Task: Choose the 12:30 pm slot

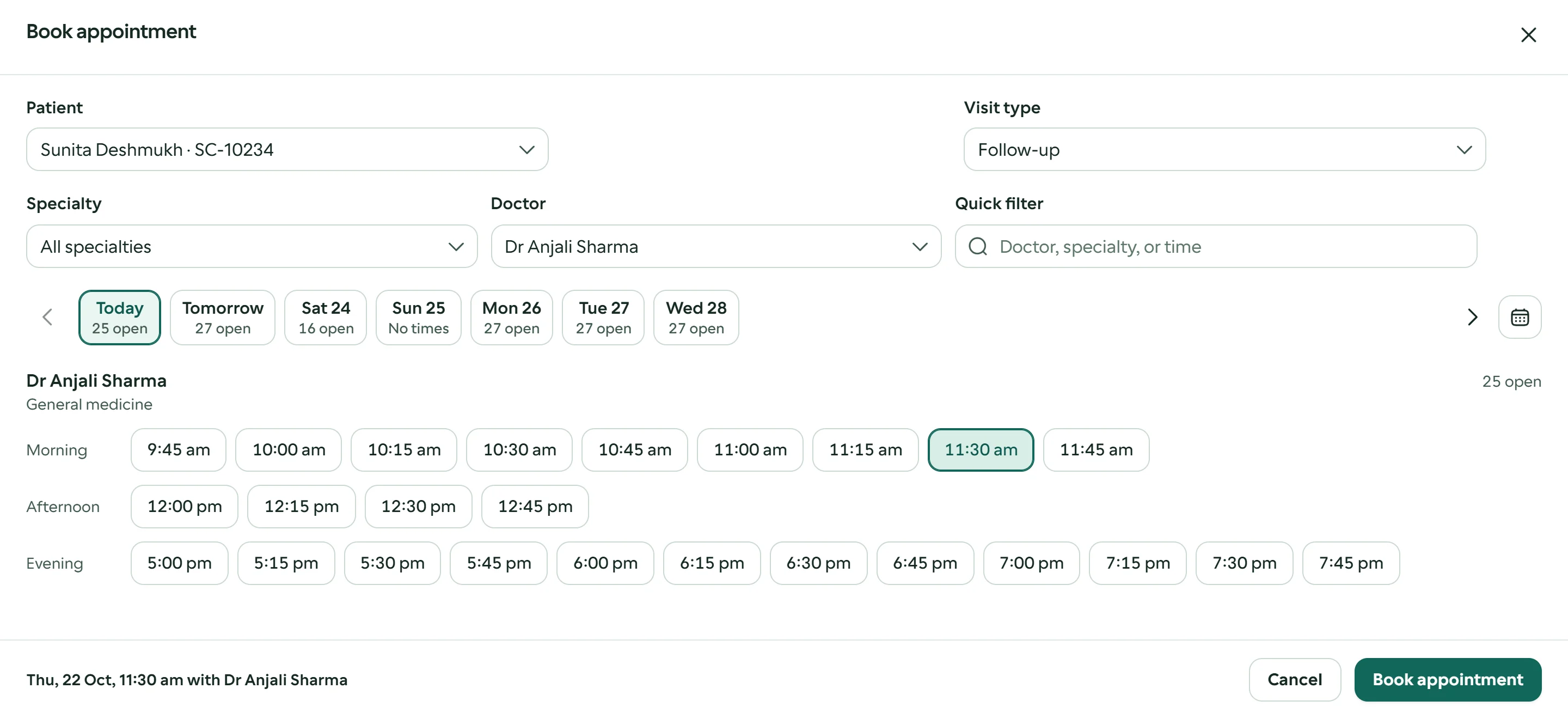Action: point(418,507)
